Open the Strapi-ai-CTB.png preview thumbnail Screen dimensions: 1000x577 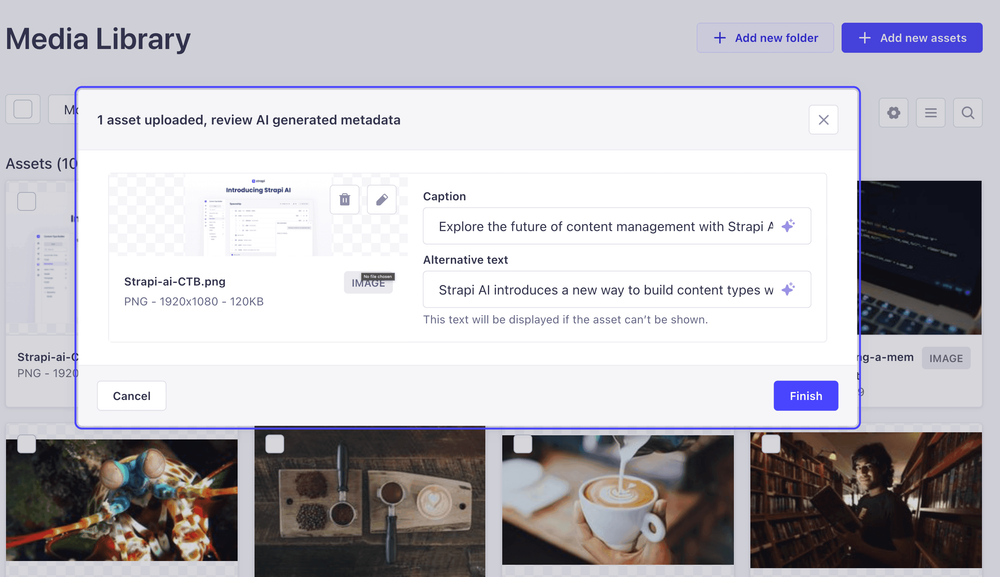(258, 215)
